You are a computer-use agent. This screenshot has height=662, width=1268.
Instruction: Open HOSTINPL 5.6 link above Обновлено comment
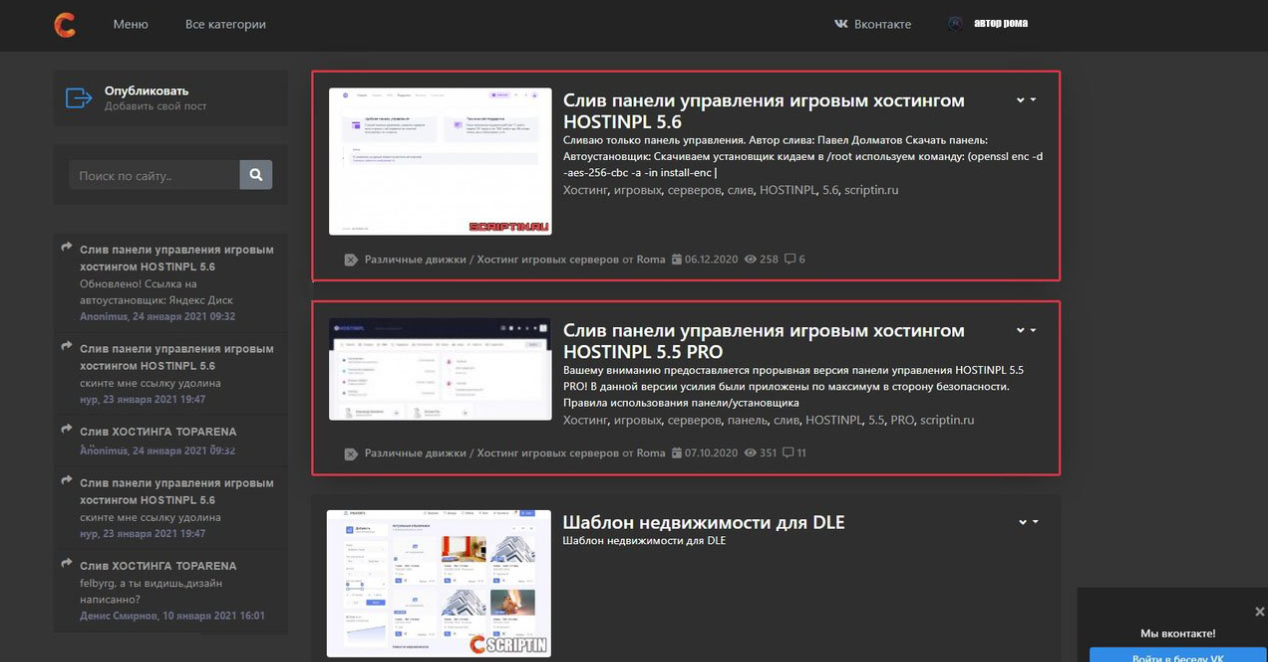(x=177, y=258)
